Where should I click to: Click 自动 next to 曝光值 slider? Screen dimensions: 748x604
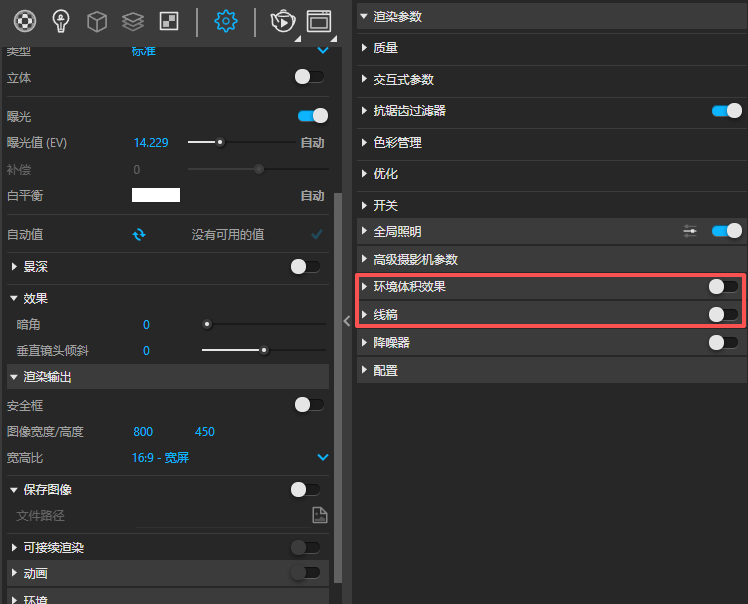click(x=312, y=143)
